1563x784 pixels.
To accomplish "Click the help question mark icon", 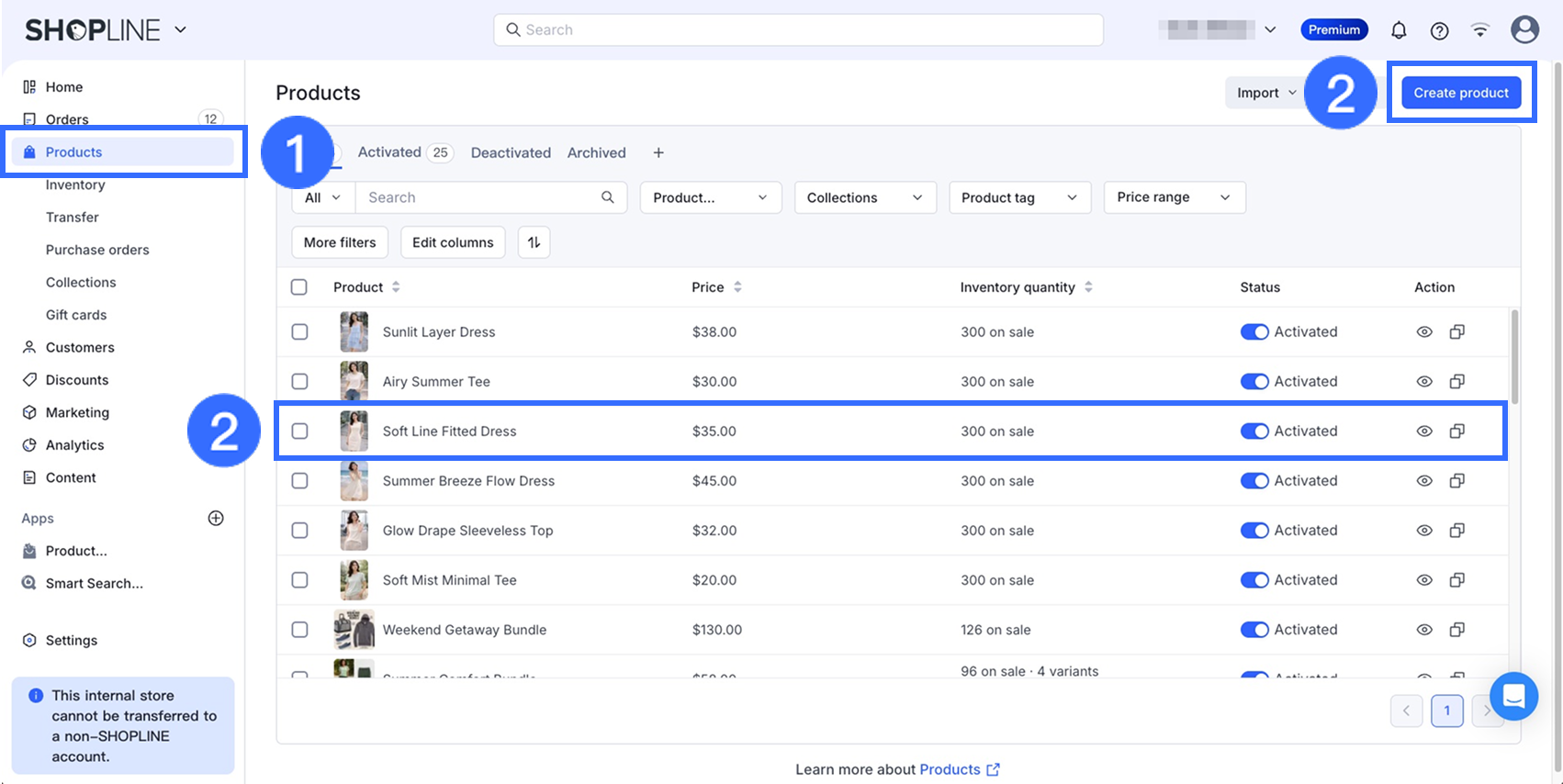I will pyautogui.click(x=1439, y=30).
